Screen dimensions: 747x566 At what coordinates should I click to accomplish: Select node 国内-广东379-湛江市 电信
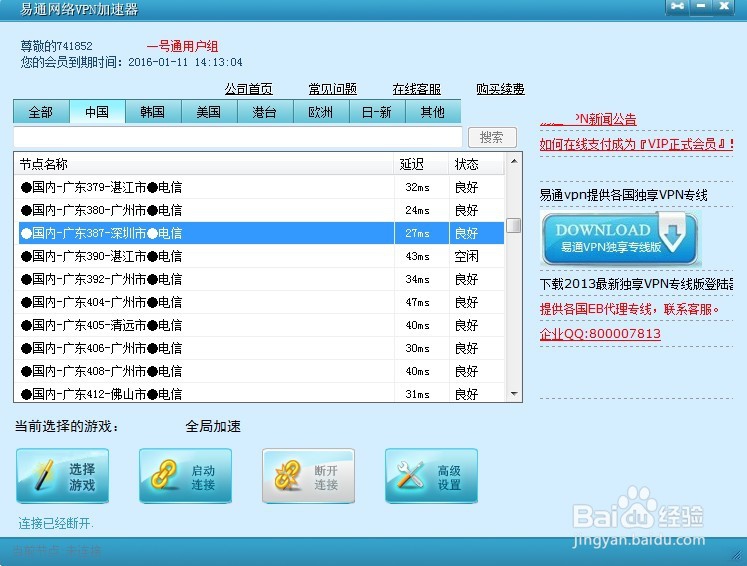[x=261, y=187]
